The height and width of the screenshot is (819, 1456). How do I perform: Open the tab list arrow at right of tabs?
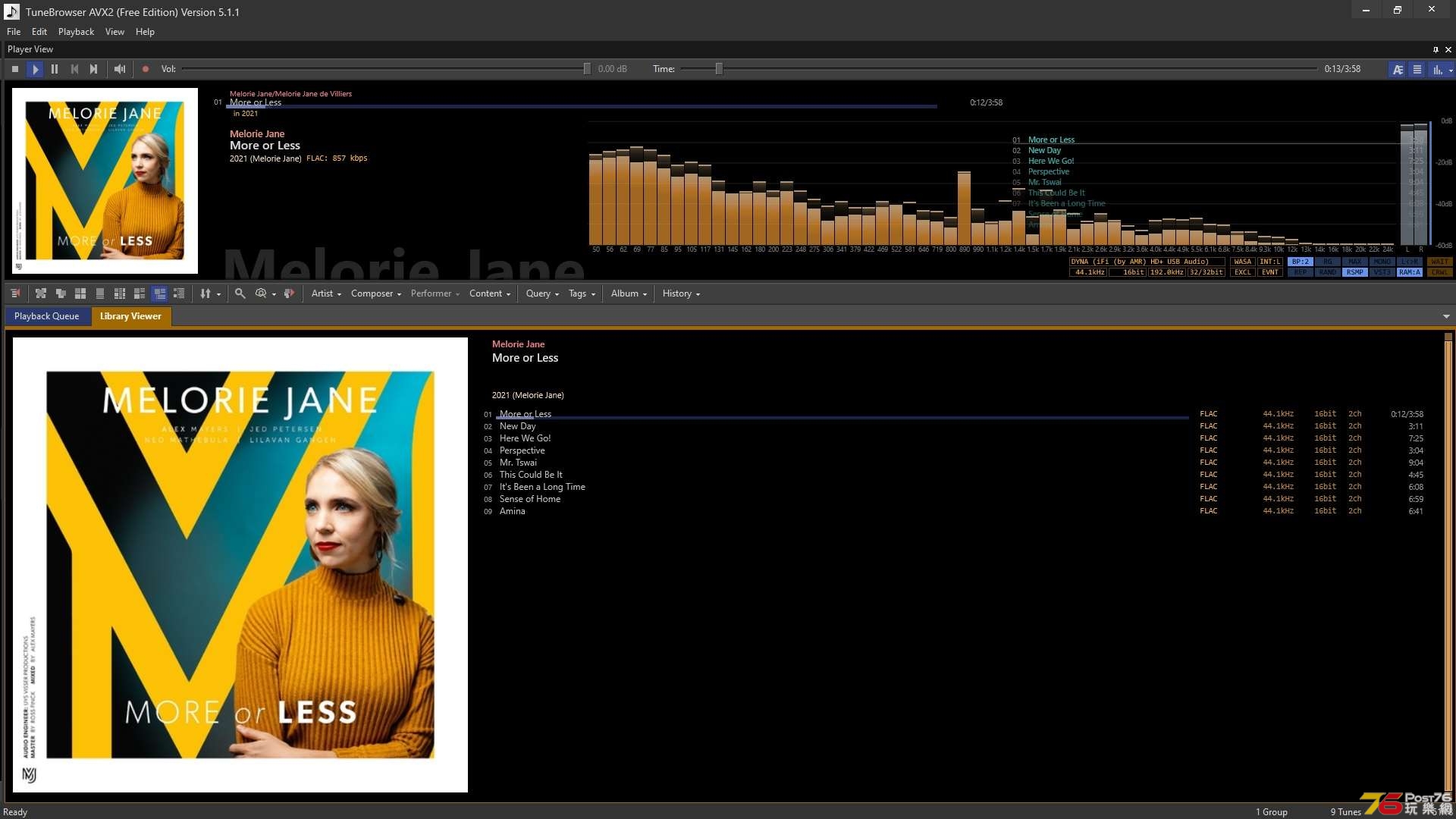pos(1446,317)
